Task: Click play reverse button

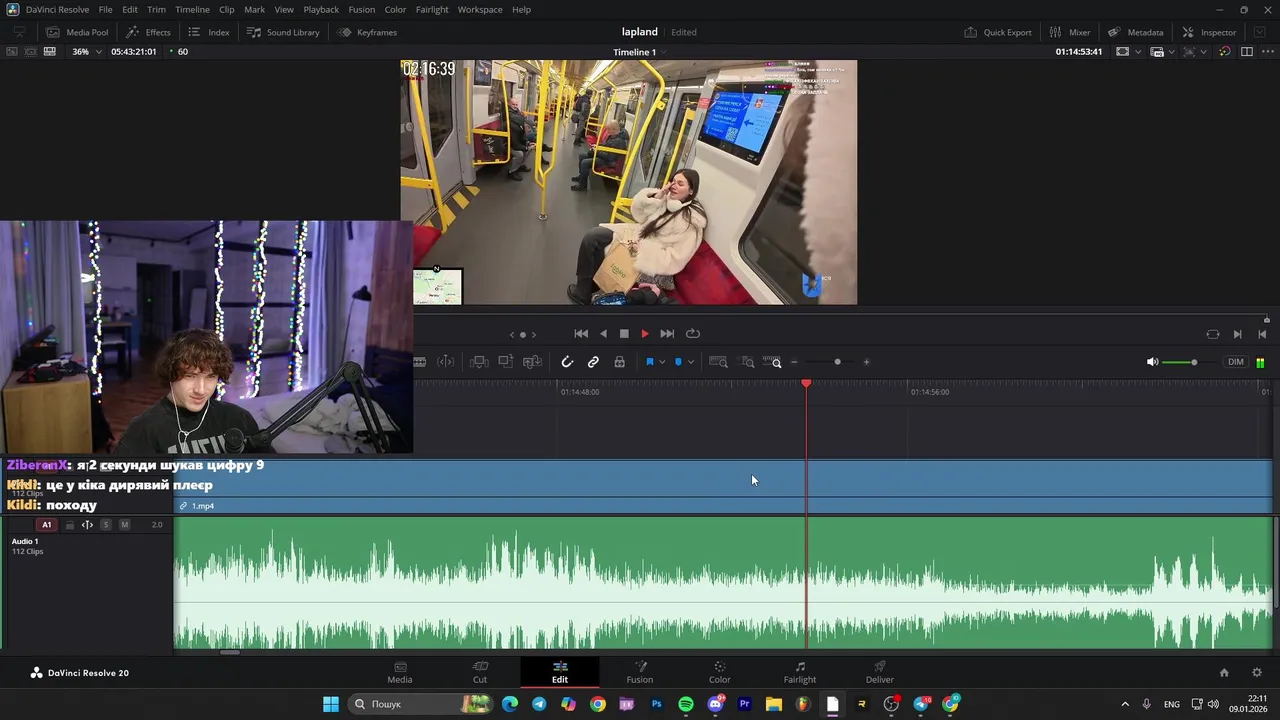Action: (x=603, y=334)
